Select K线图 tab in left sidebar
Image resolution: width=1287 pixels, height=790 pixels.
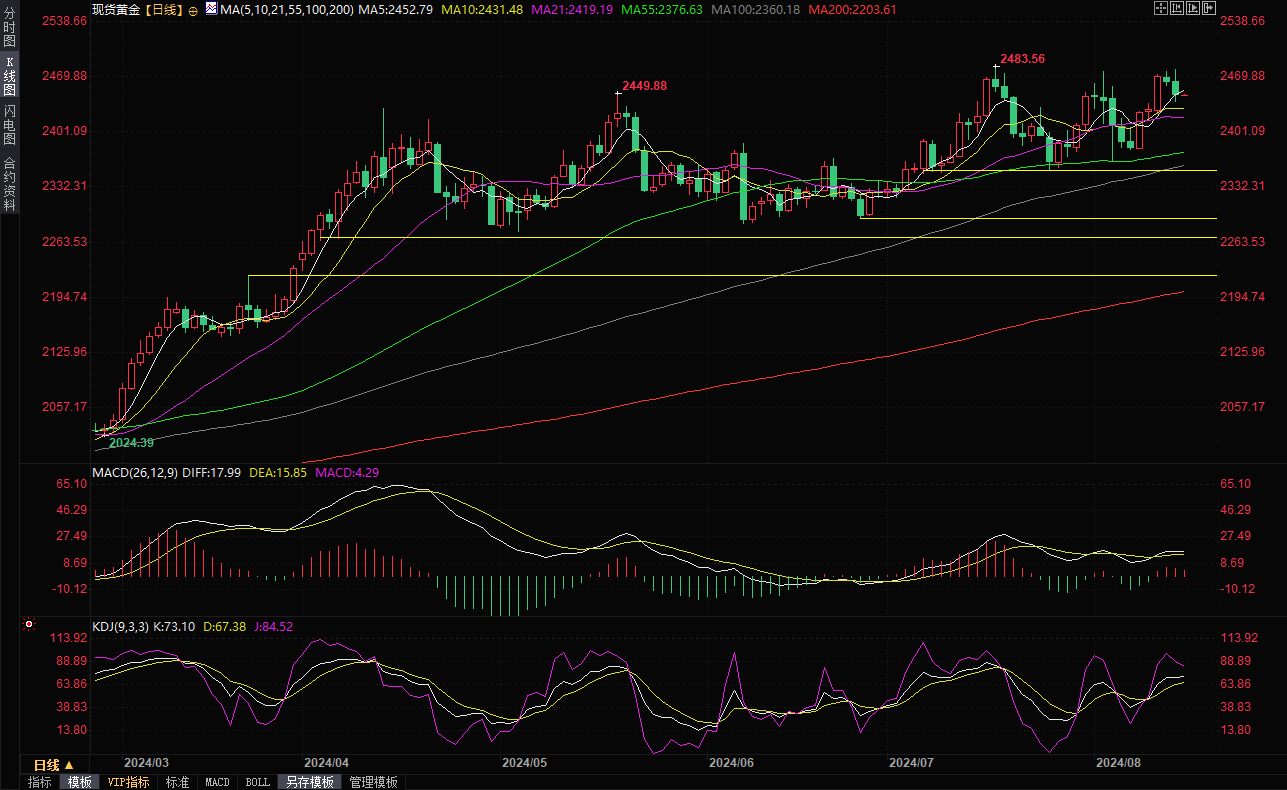click(9, 77)
